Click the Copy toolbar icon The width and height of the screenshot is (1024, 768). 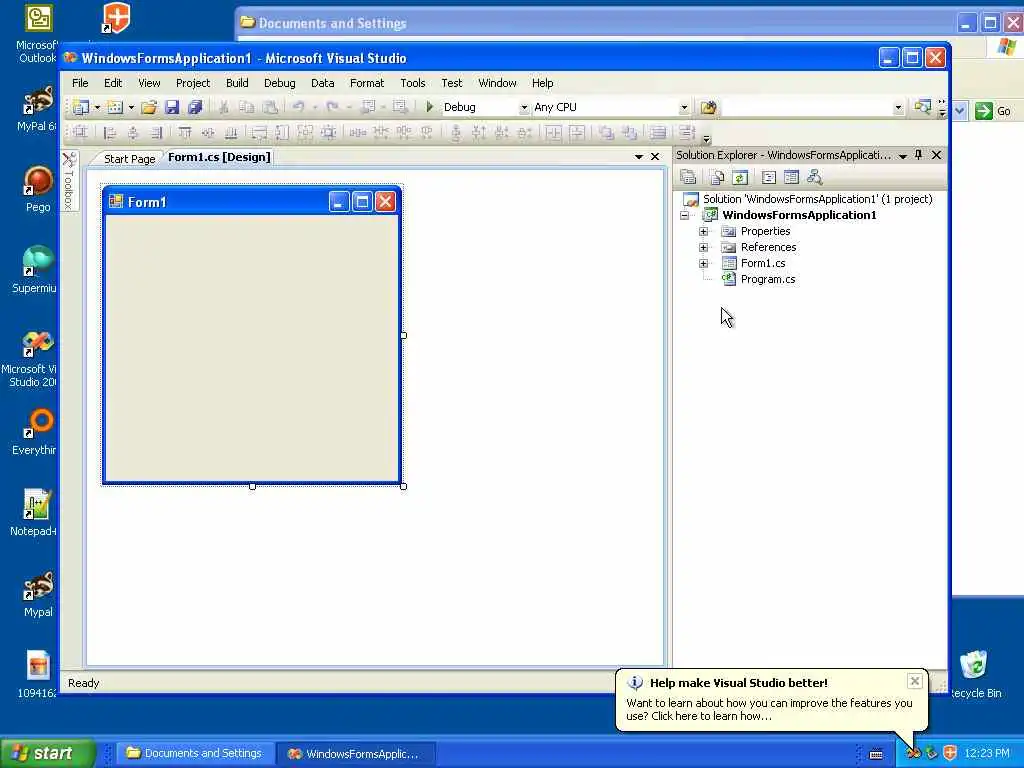246,107
